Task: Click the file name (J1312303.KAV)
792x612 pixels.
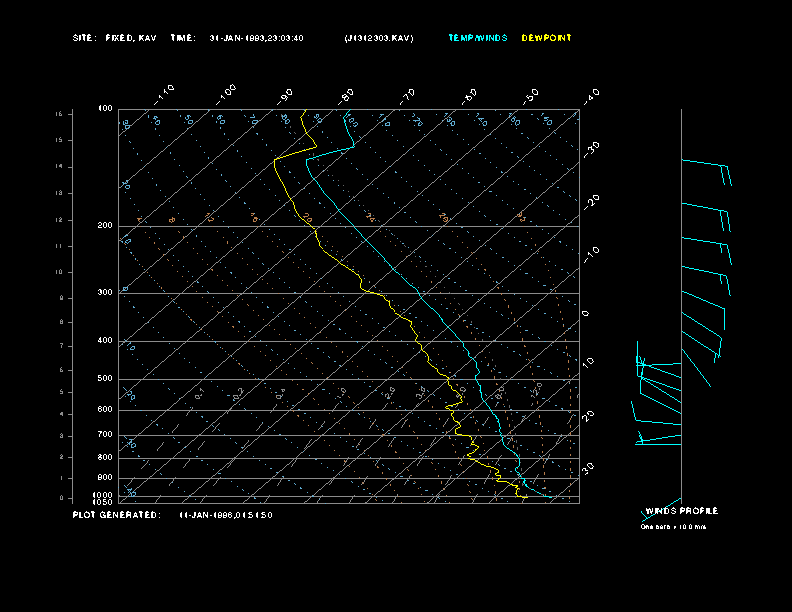Action: point(378,38)
